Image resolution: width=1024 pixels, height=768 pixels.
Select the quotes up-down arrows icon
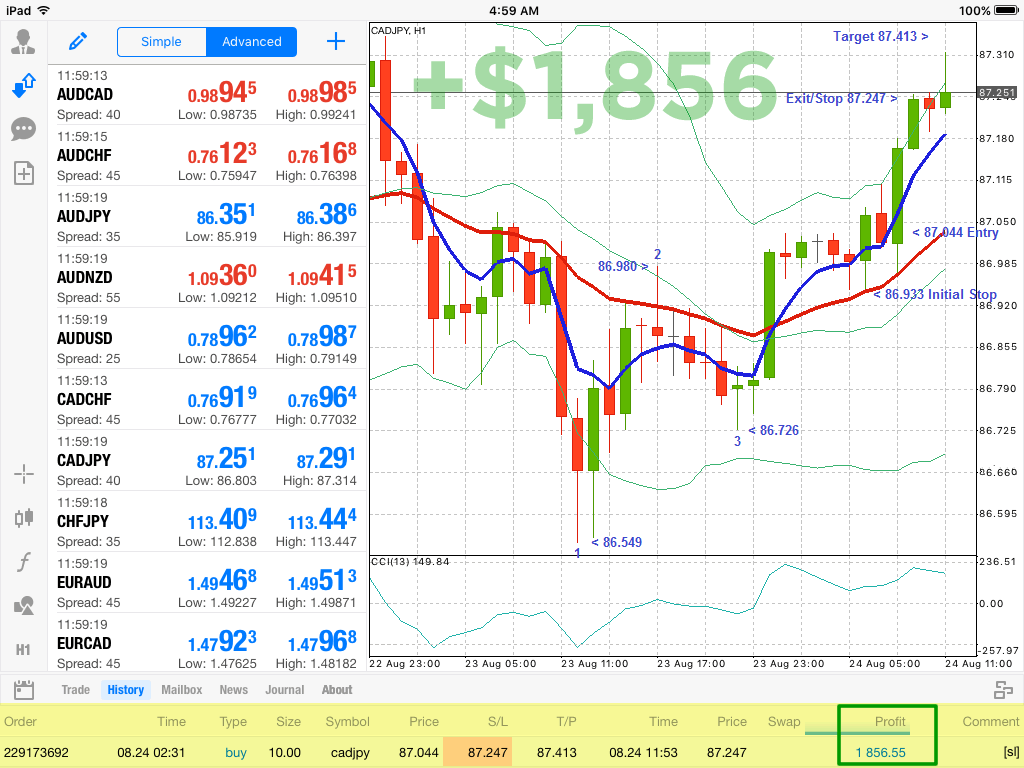(24, 86)
